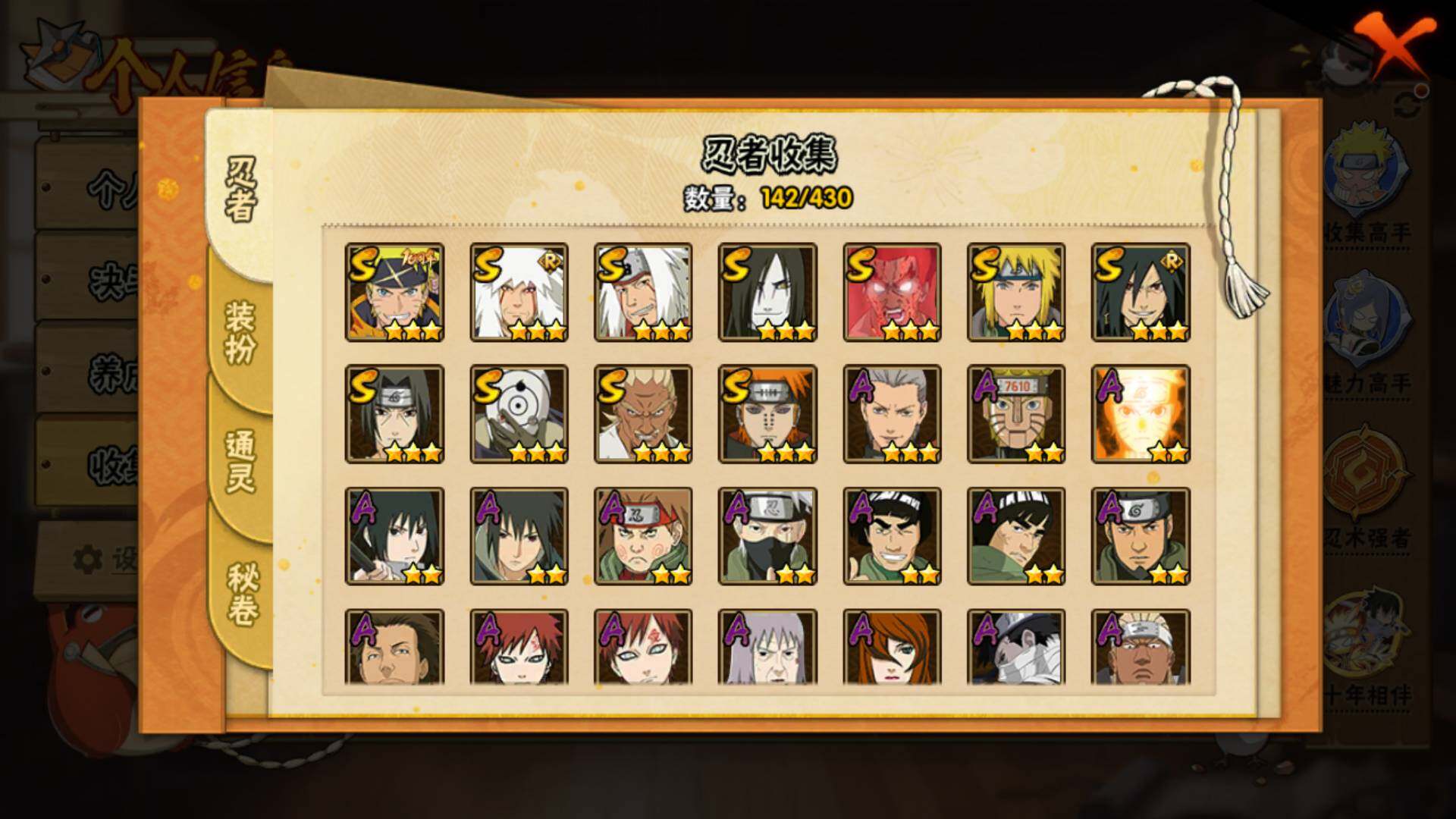Select the Orochimaru long black hair portrait

[x=767, y=293]
